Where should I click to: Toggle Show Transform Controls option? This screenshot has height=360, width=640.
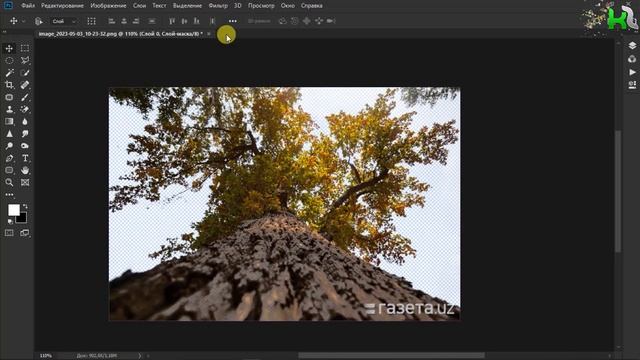click(x=91, y=21)
